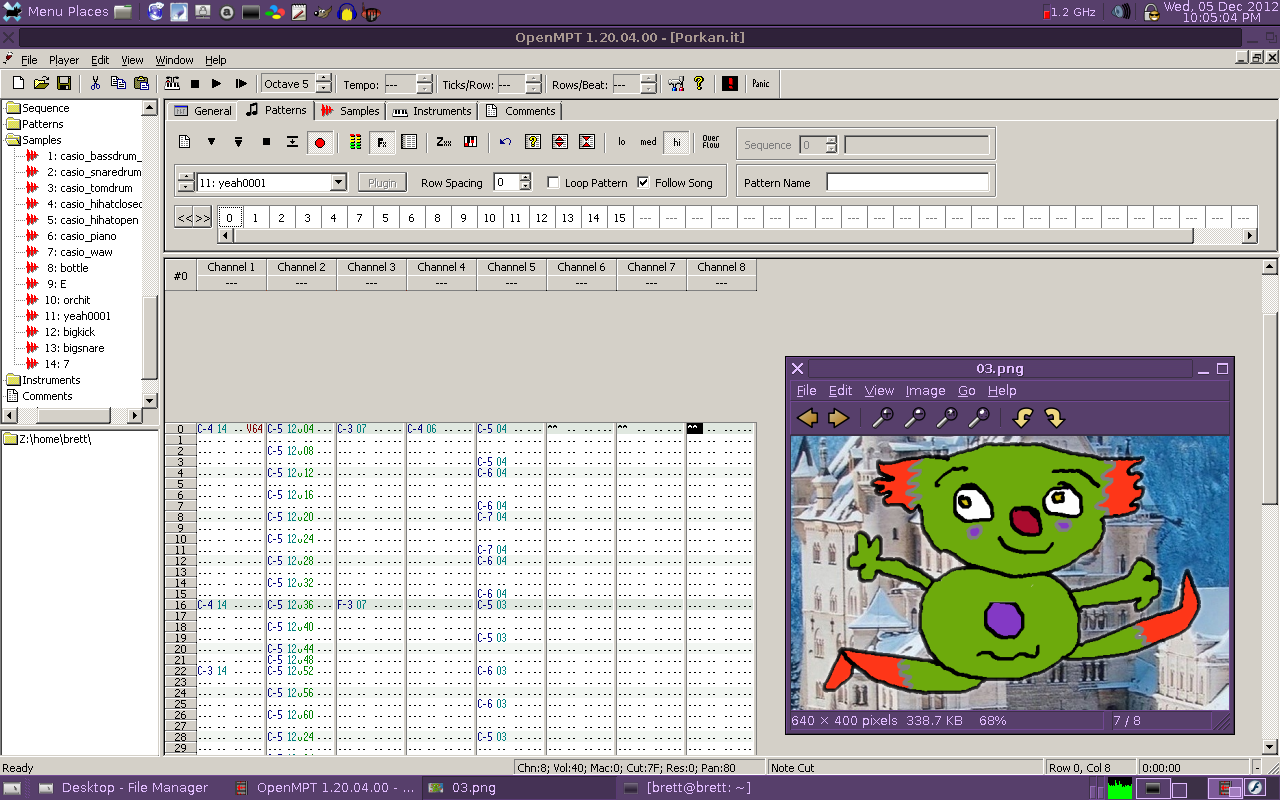Click the Octave 5 spinner arrows

326,84
